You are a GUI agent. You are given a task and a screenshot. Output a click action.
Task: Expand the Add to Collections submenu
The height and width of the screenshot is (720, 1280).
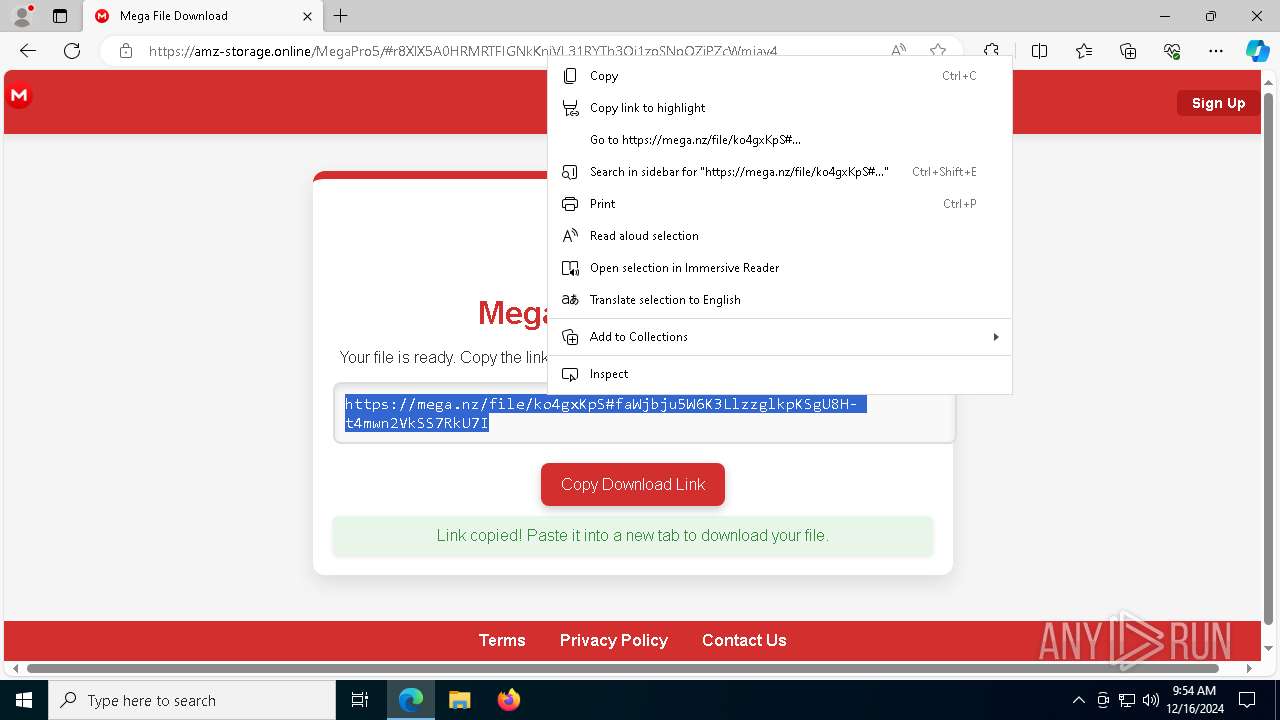point(780,337)
